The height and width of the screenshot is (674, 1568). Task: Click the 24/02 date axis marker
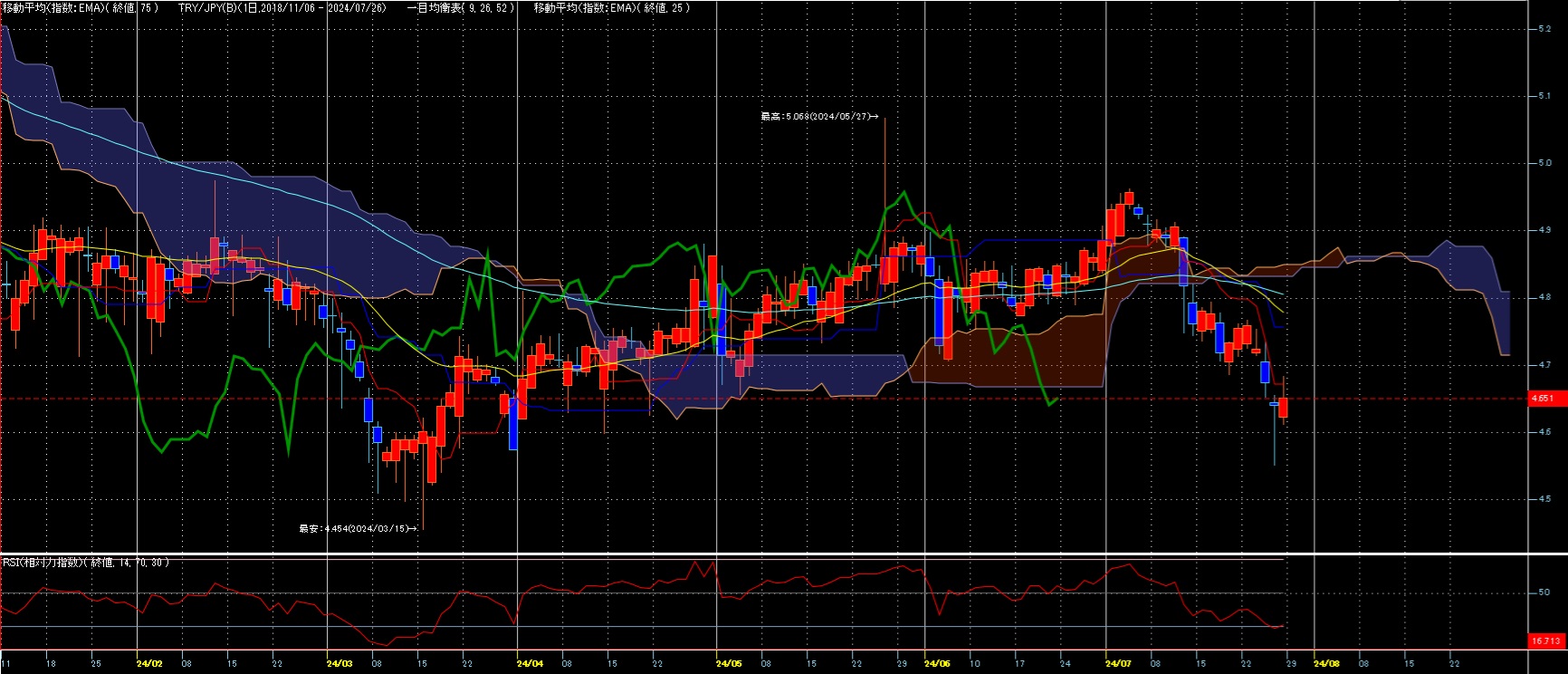(148, 664)
